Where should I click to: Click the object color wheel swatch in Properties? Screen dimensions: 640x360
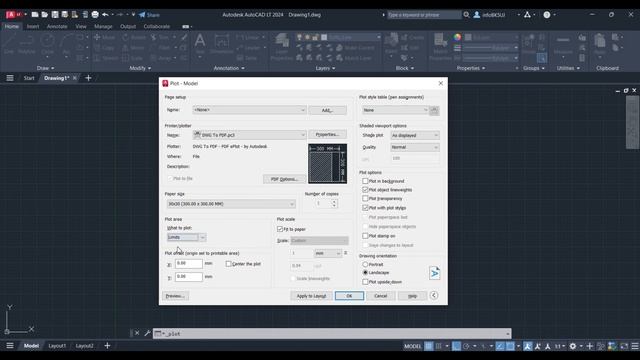point(457,37)
